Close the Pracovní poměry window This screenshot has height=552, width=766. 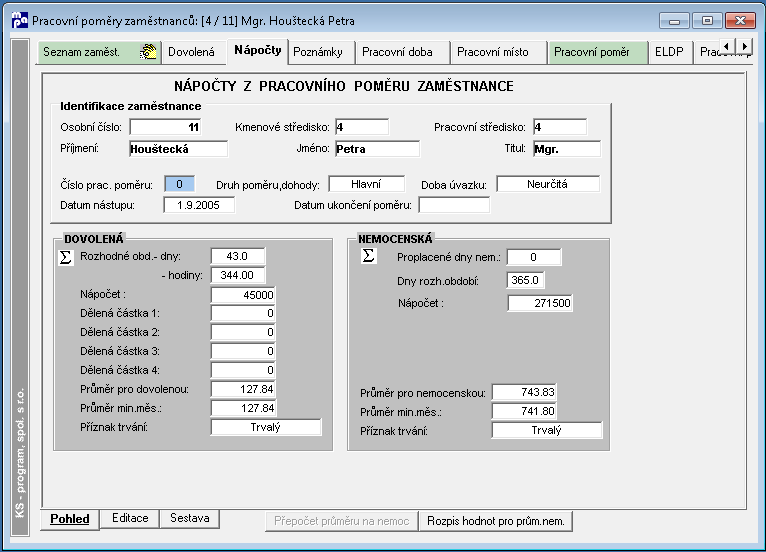coord(740,21)
